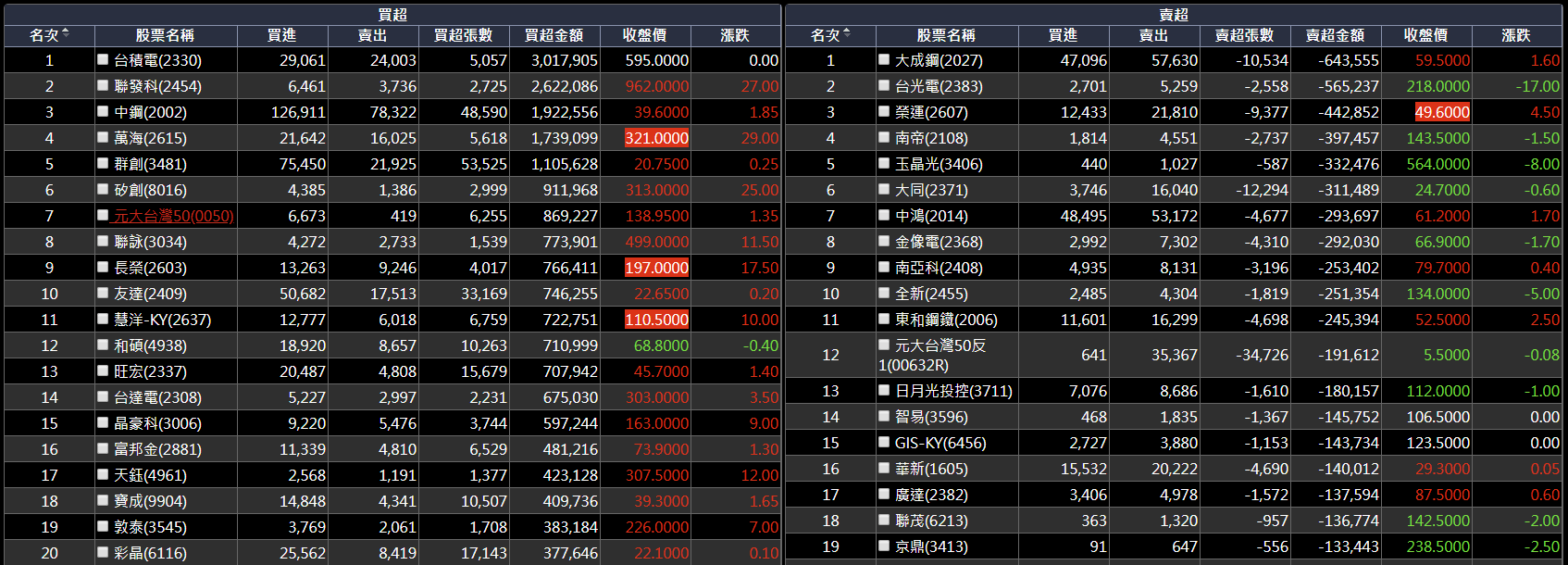Click the 買超張數 column header
This screenshot has width=1568, height=565.
pyautogui.click(x=463, y=35)
